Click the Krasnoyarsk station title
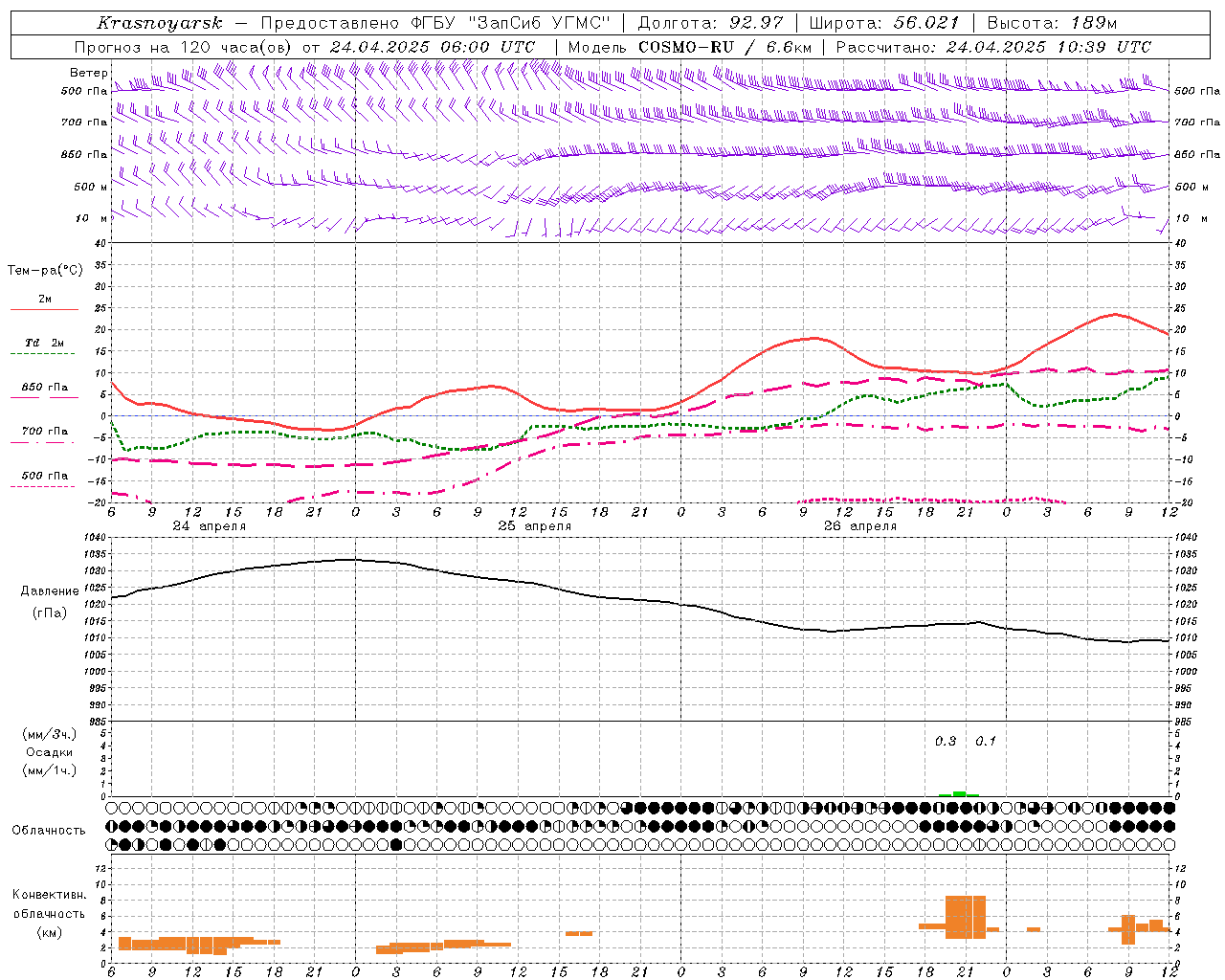 tap(160, 23)
